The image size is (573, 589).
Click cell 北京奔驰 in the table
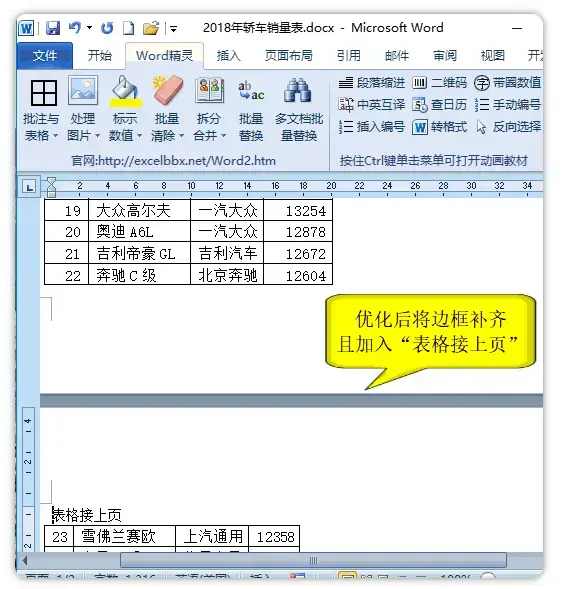coord(227,275)
